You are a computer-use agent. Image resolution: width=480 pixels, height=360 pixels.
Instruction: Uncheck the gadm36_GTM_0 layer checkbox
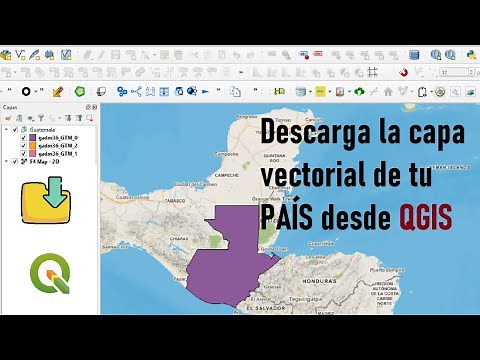coord(23,138)
